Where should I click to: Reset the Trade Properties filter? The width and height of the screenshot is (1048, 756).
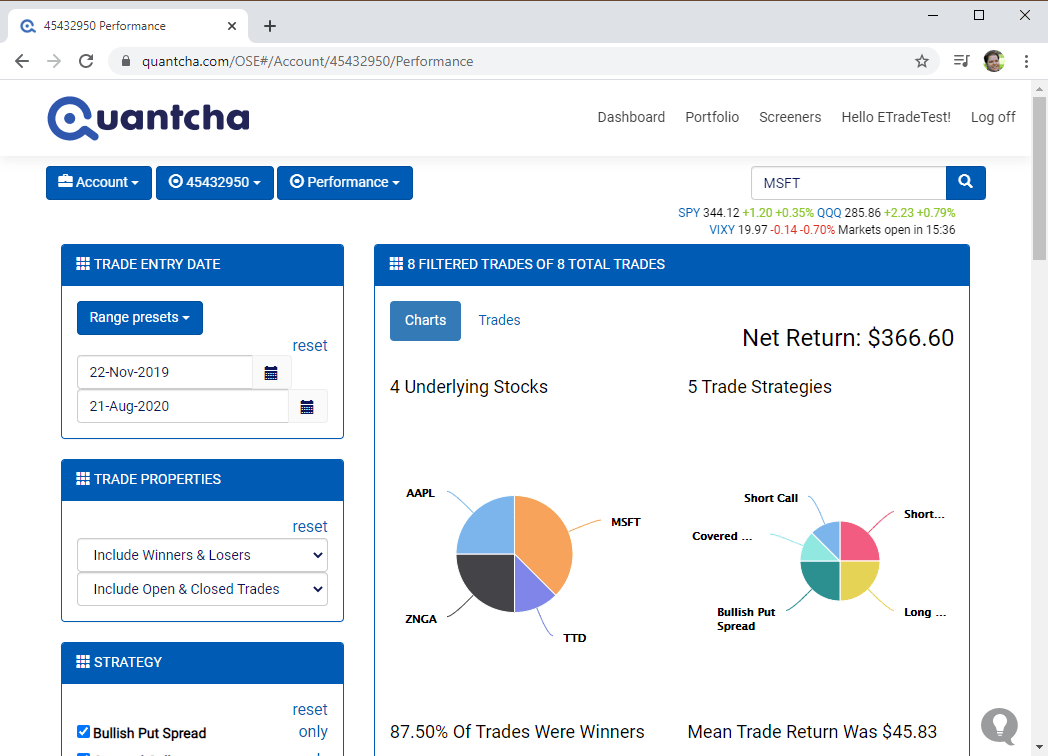(x=310, y=527)
